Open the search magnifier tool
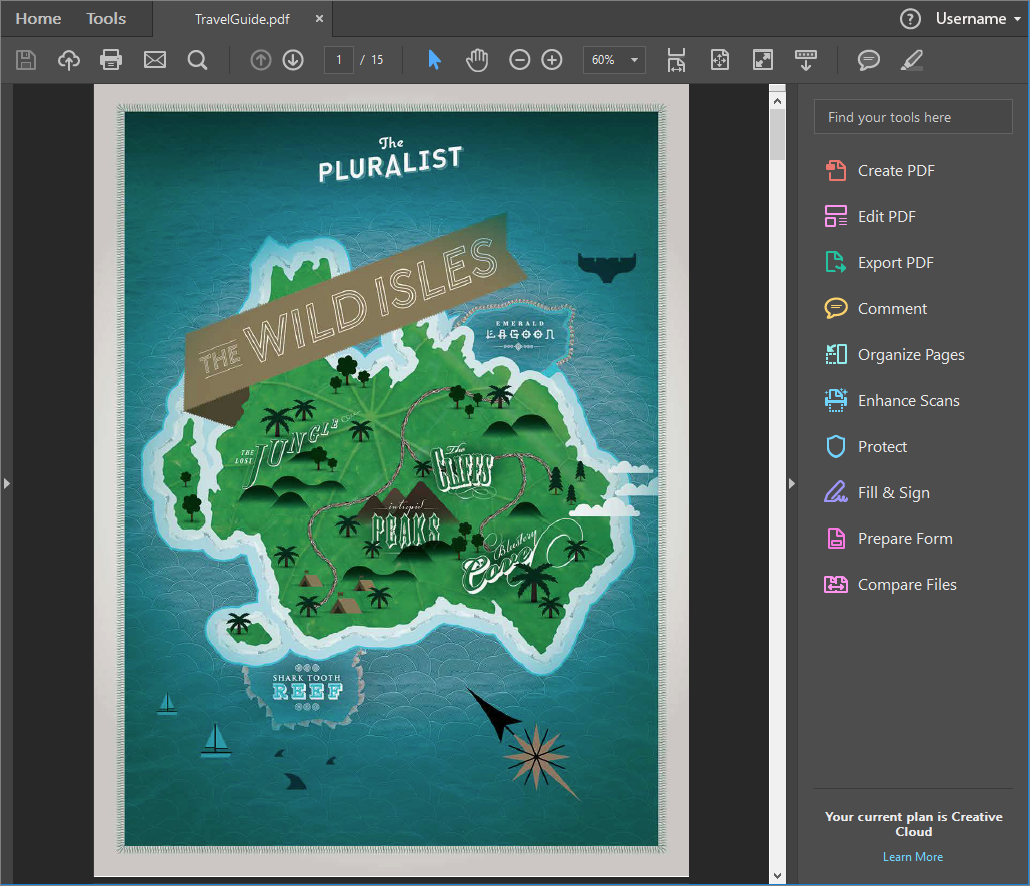 (x=198, y=60)
